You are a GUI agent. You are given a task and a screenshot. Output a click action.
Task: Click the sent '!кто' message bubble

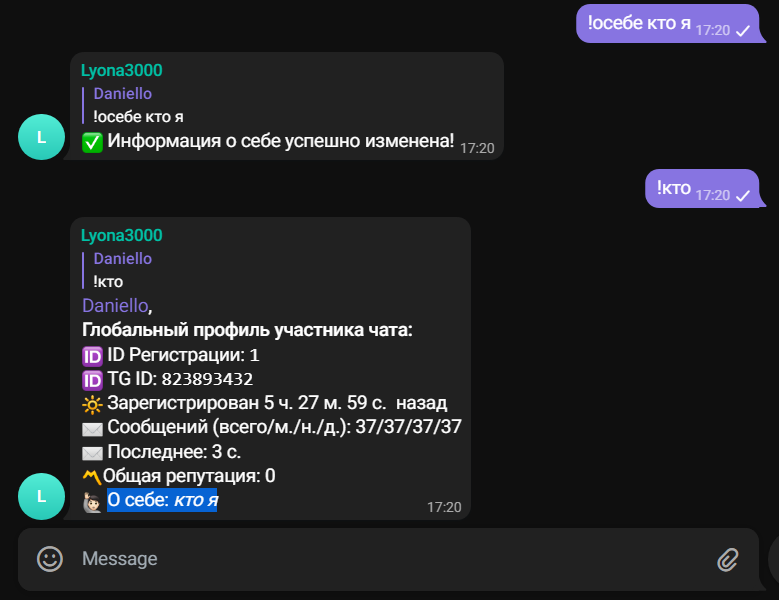[674, 188]
